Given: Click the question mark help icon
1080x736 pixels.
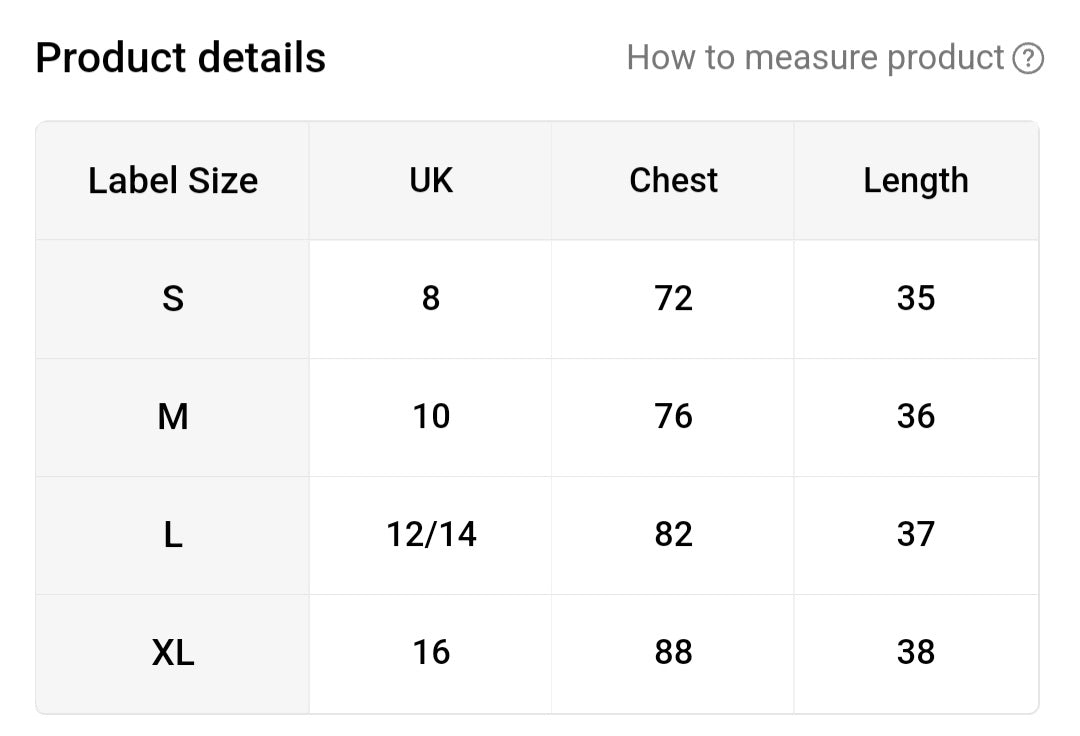Looking at the screenshot, I should 1028,59.
